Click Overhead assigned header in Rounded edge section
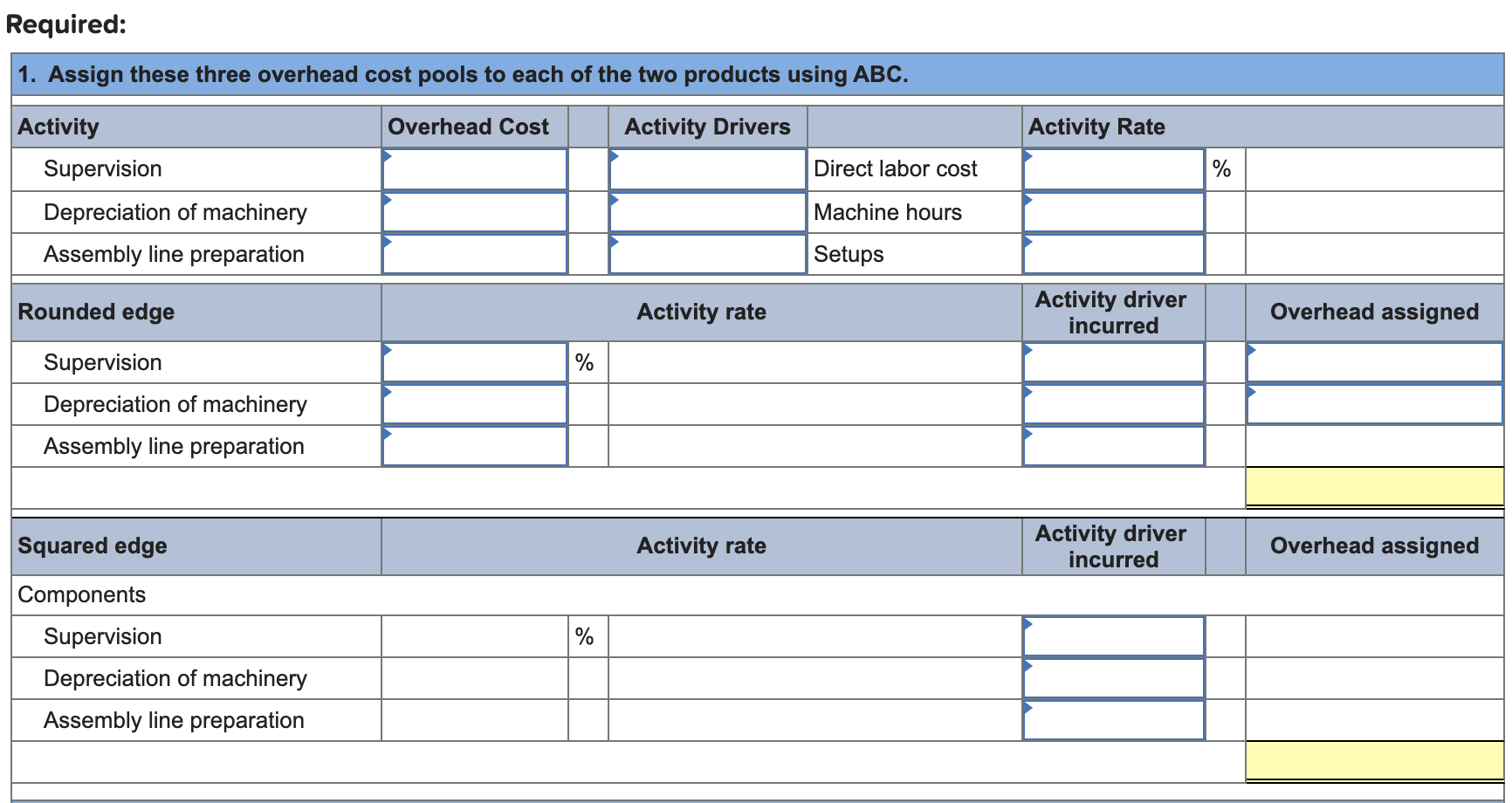Viewport: 1512px width, 803px height. click(1375, 312)
